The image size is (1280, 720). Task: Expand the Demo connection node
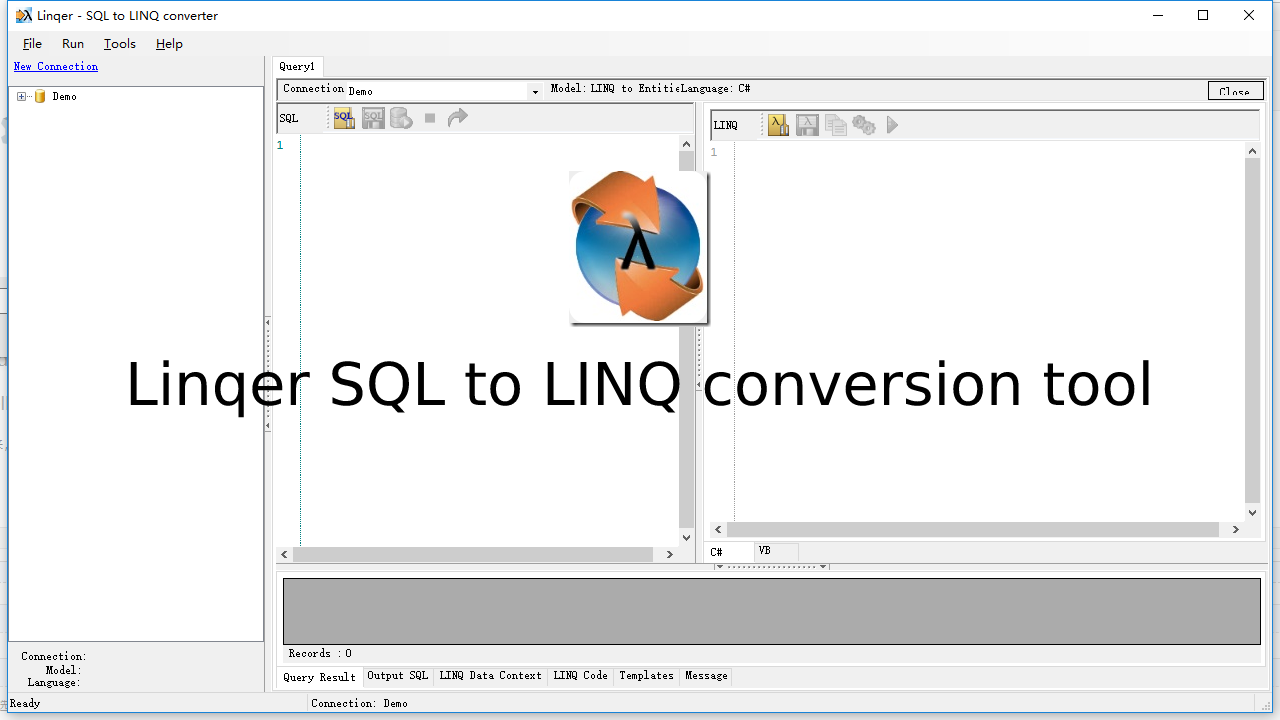click(22, 97)
